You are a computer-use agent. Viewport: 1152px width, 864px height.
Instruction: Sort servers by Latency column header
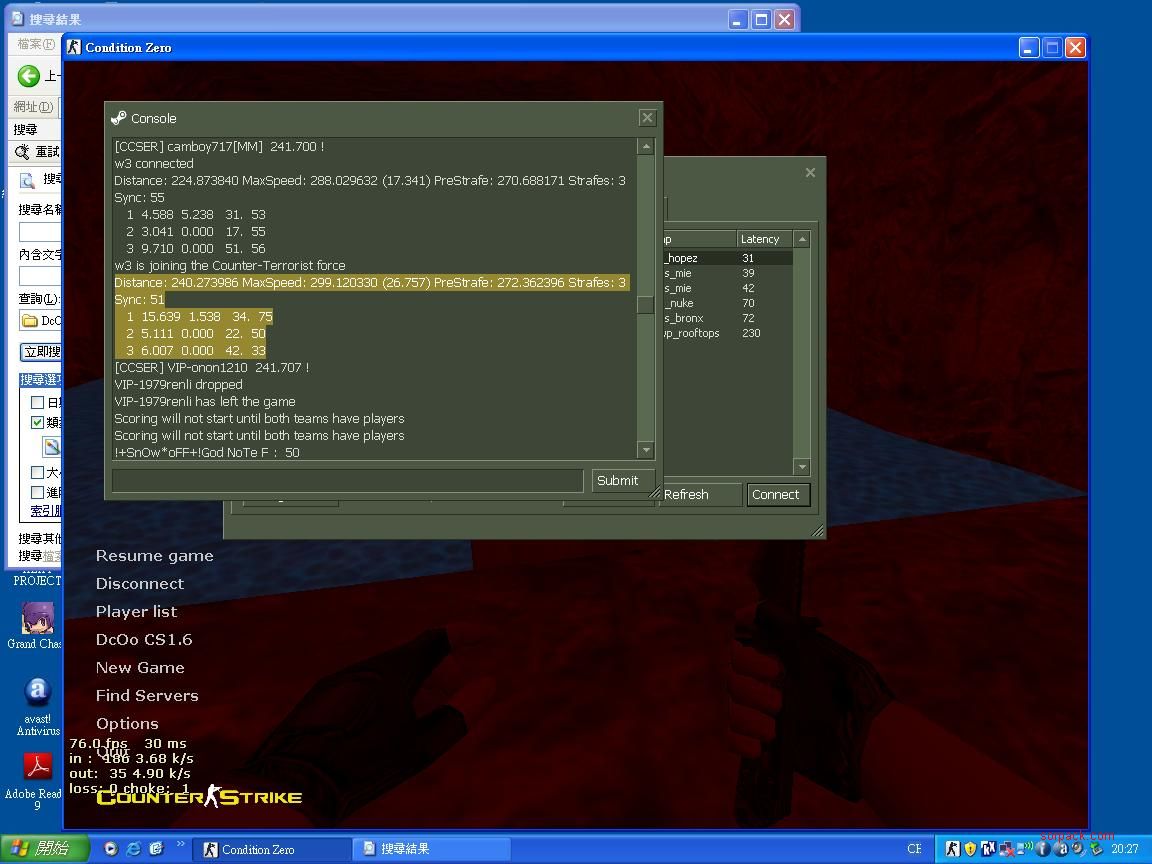pos(764,239)
